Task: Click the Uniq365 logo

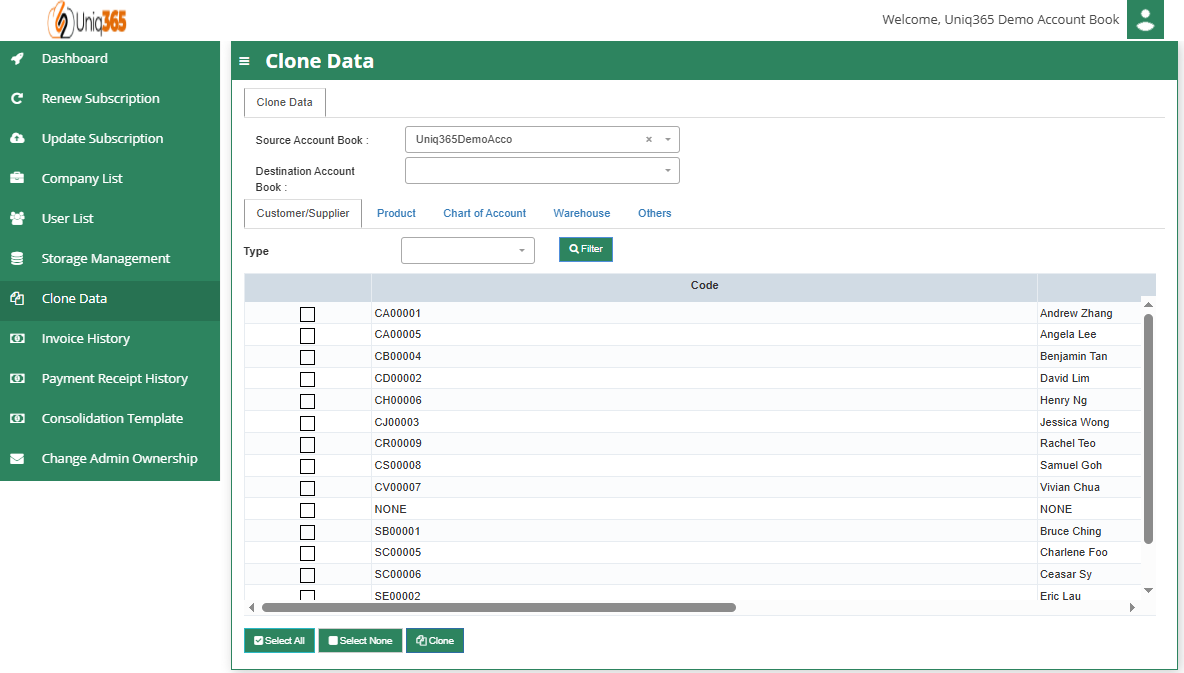Action: [87, 20]
